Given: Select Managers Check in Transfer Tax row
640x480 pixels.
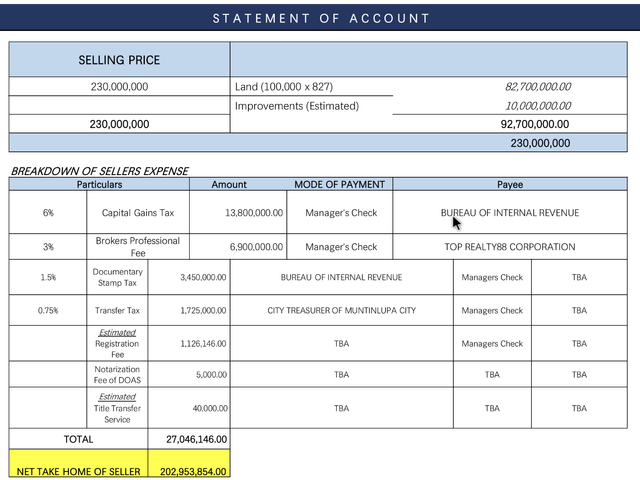Looking at the screenshot, I should (x=492, y=310).
